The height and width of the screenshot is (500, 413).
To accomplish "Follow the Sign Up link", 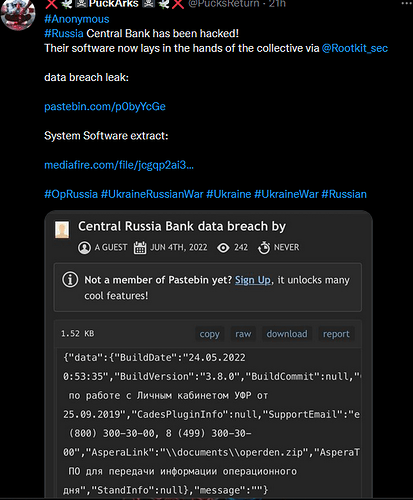I will pyautogui.click(x=253, y=280).
